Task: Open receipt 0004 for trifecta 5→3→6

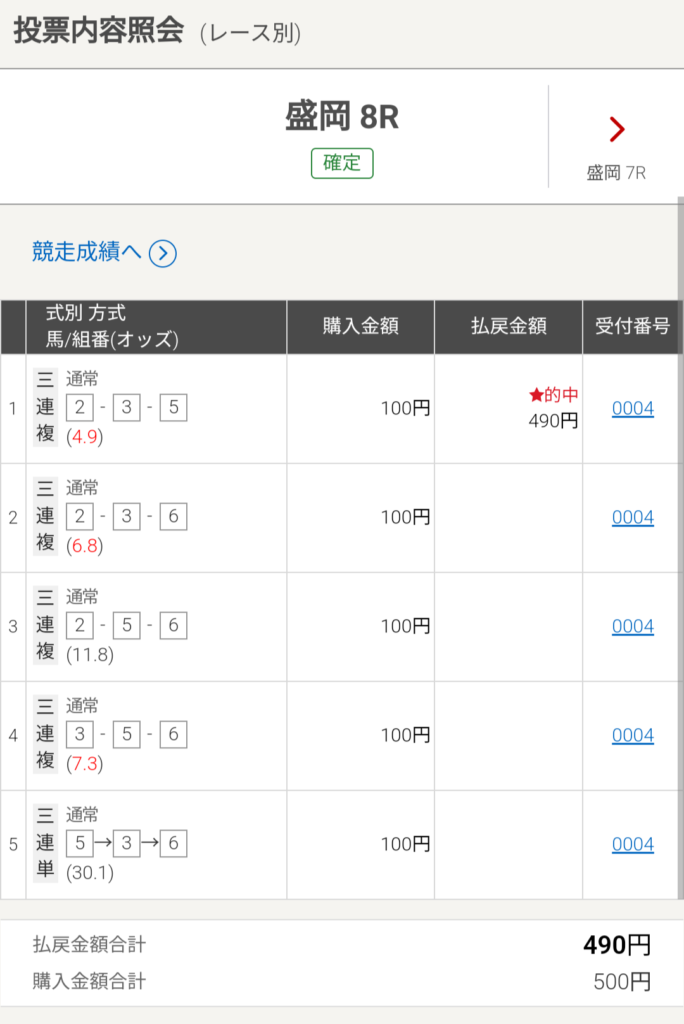Action: 632,844
